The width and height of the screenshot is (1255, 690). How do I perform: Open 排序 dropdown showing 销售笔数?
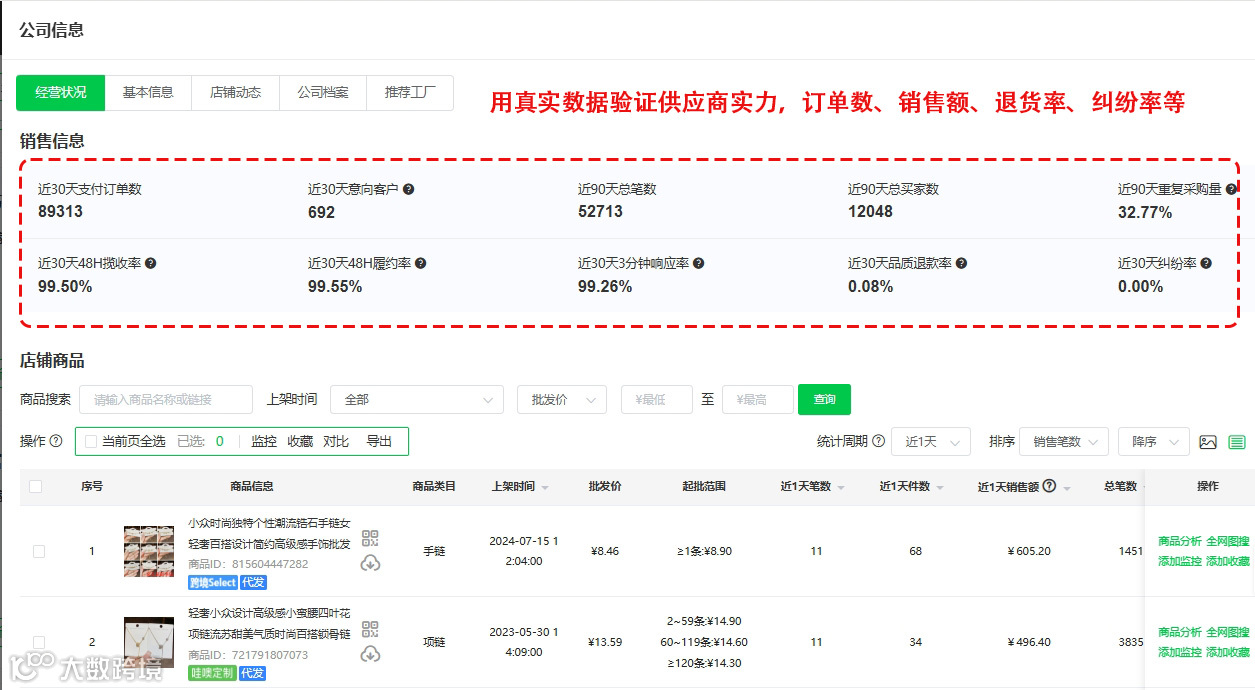tap(1064, 441)
